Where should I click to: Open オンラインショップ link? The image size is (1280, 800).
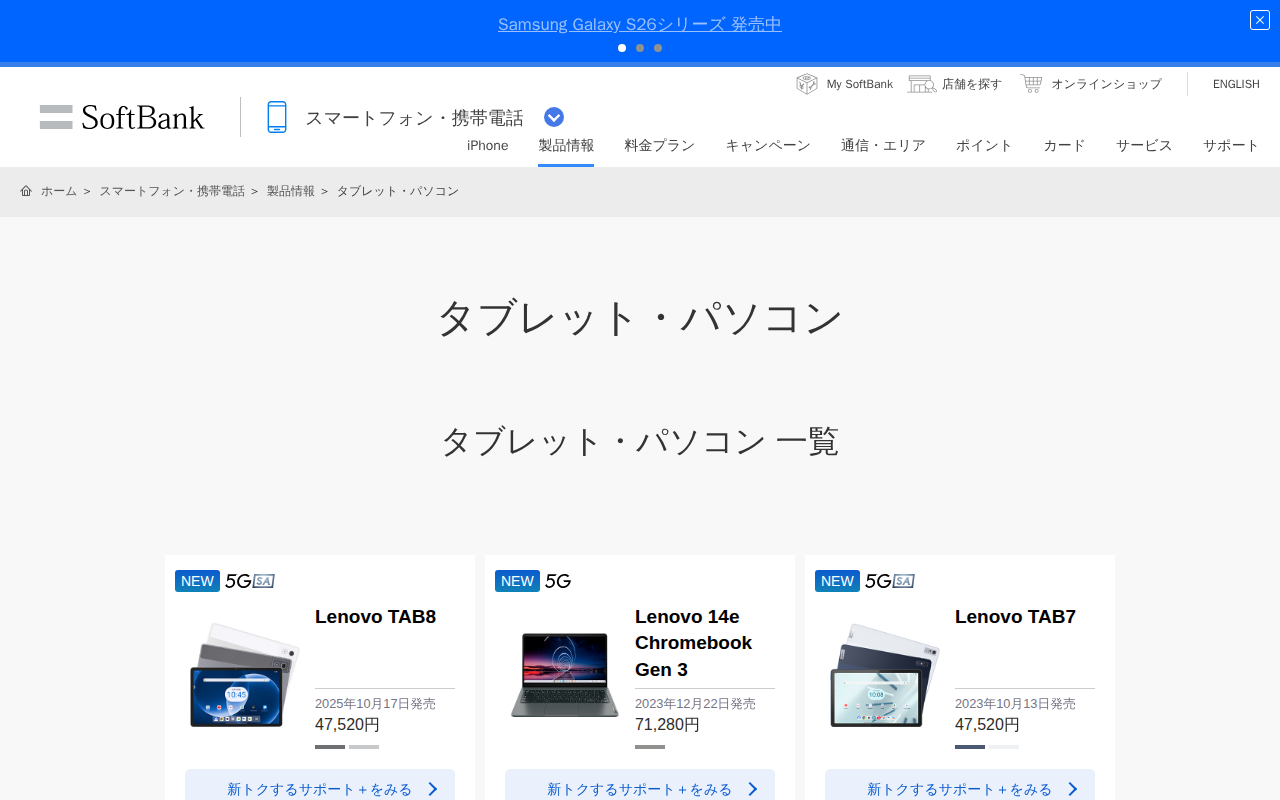tap(1106, 84)
